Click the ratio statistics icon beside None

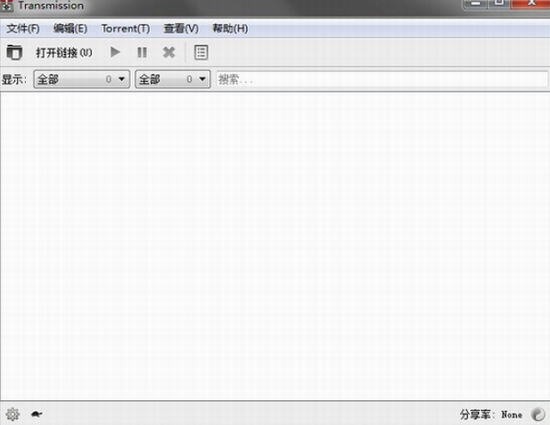click(x=538, y=414)
